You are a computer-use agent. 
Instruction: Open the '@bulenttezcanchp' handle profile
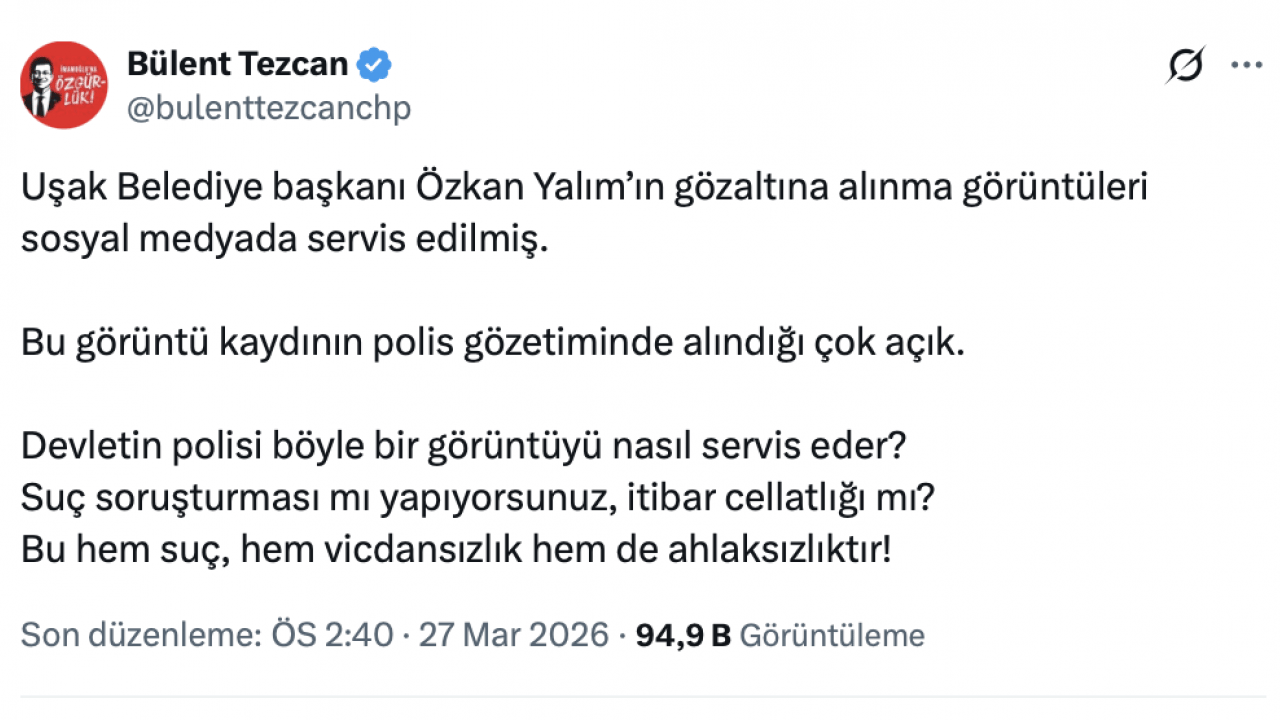point(268,108)
